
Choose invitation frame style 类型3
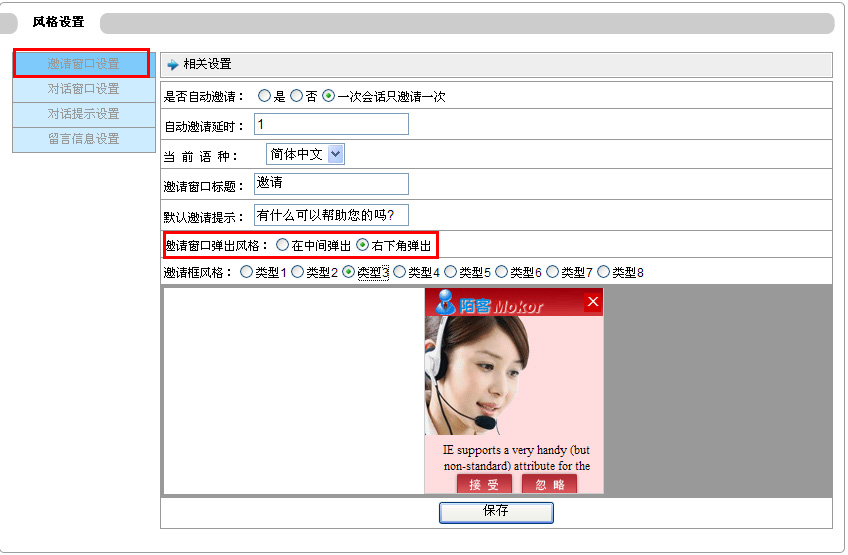pyautogui.click(x=348, y=272)
